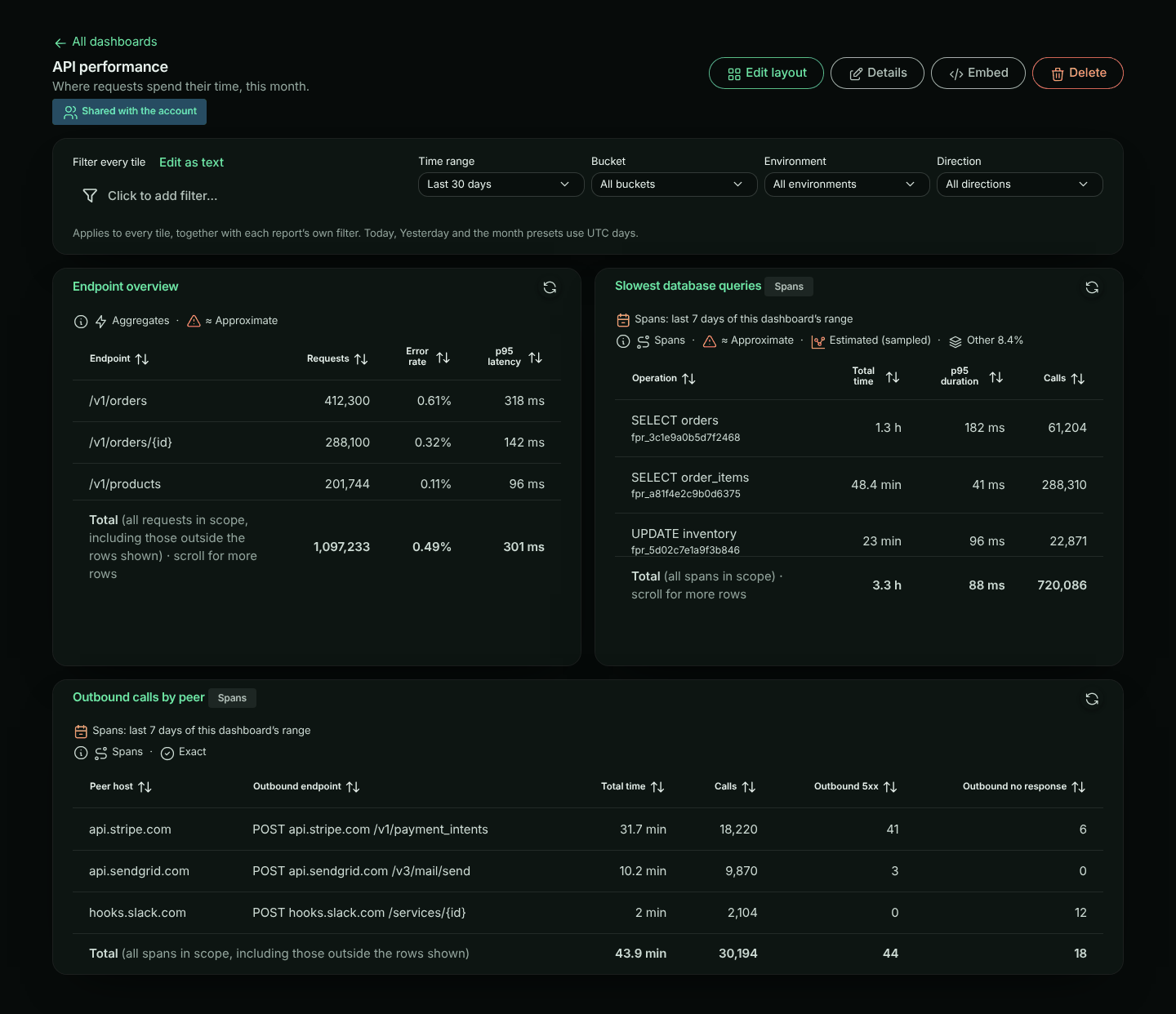Click the info icon in Slowest database queries
Image resolution: width=1176 pixels, height=1014 pixels.
623,341
